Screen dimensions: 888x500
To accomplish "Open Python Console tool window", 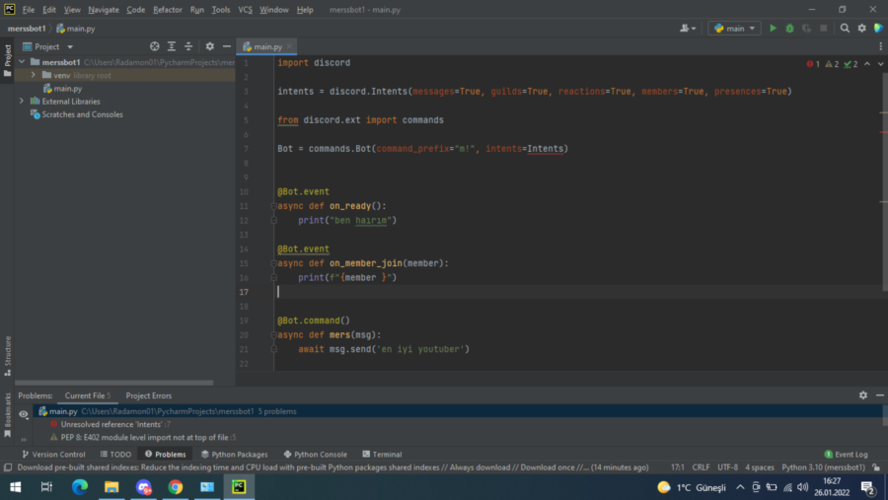I will pyautogui.click(x=315, y=454).
